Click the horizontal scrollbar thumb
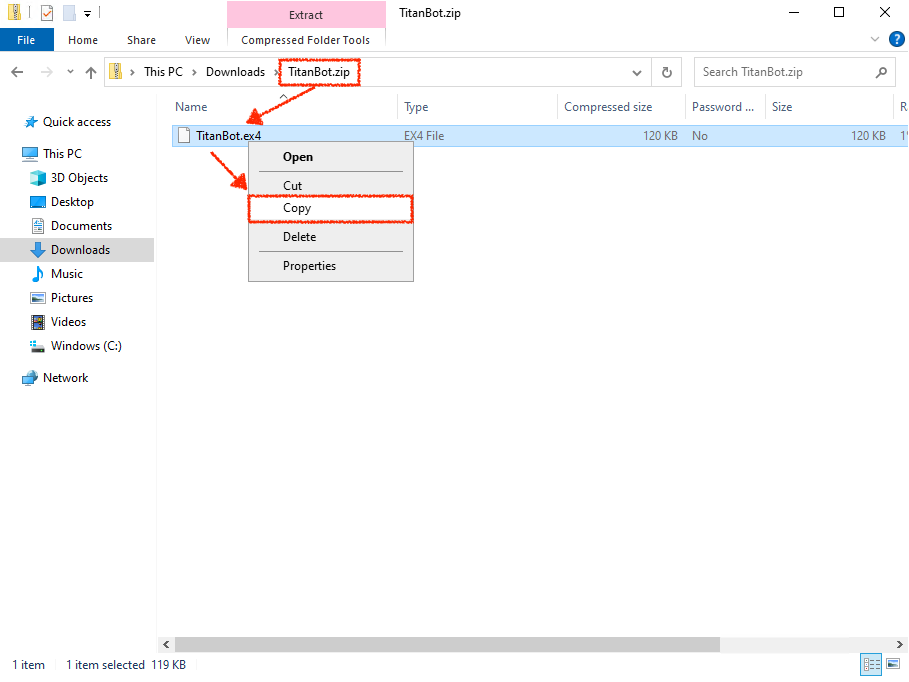Screen dimensions: 909x682 [x=447, y=644]
